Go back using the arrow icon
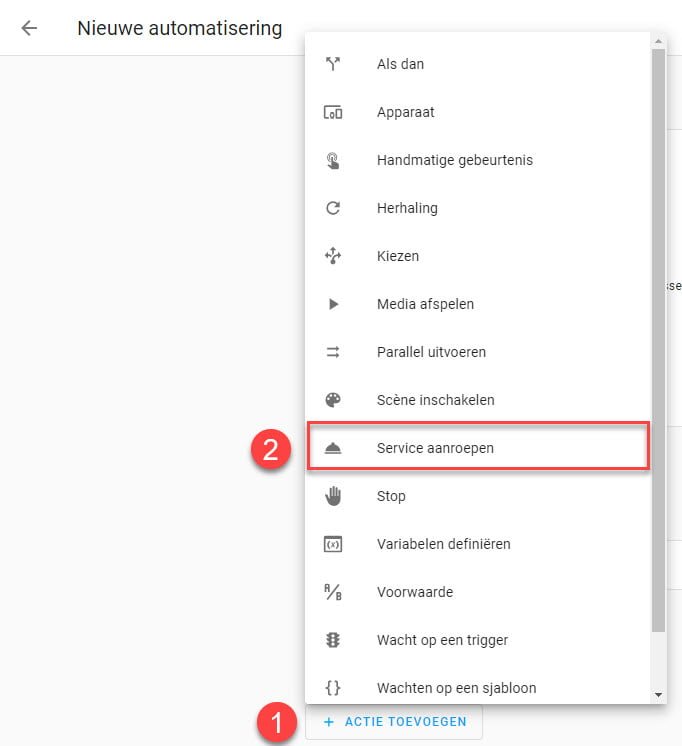This screenshot has height=746, width=682. [30, 28]
